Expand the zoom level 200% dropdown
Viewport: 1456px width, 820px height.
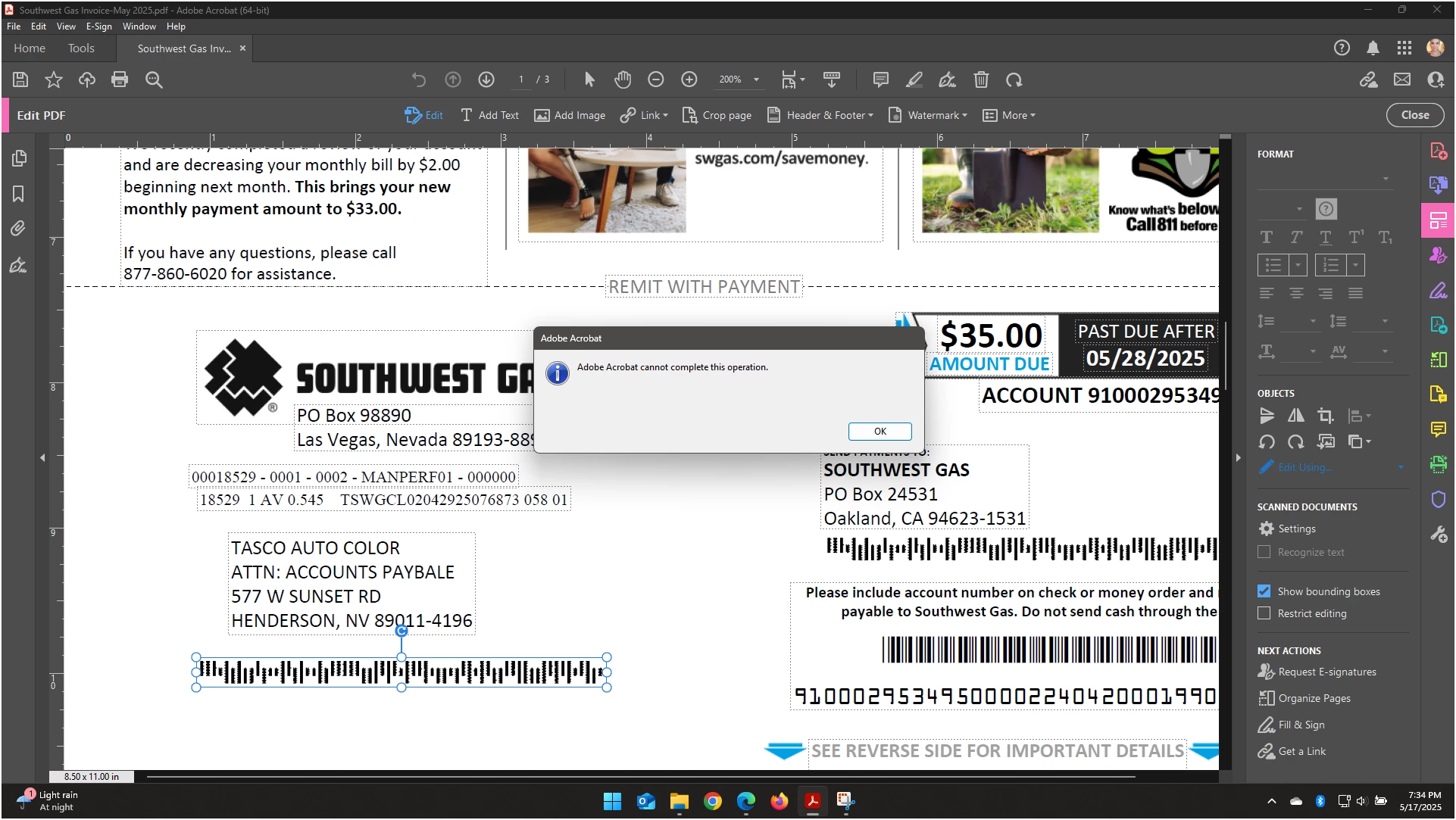[x=756, y=80]
